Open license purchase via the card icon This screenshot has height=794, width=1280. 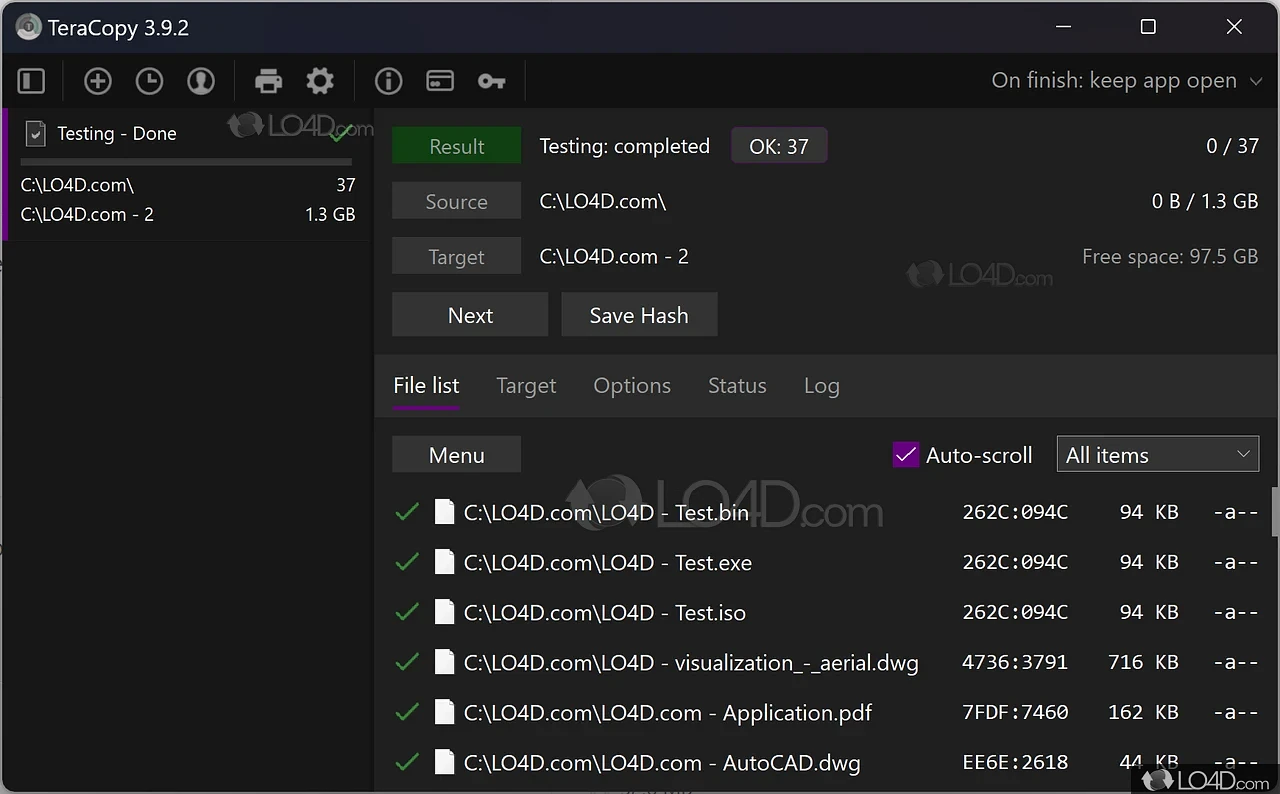point(440,81)
